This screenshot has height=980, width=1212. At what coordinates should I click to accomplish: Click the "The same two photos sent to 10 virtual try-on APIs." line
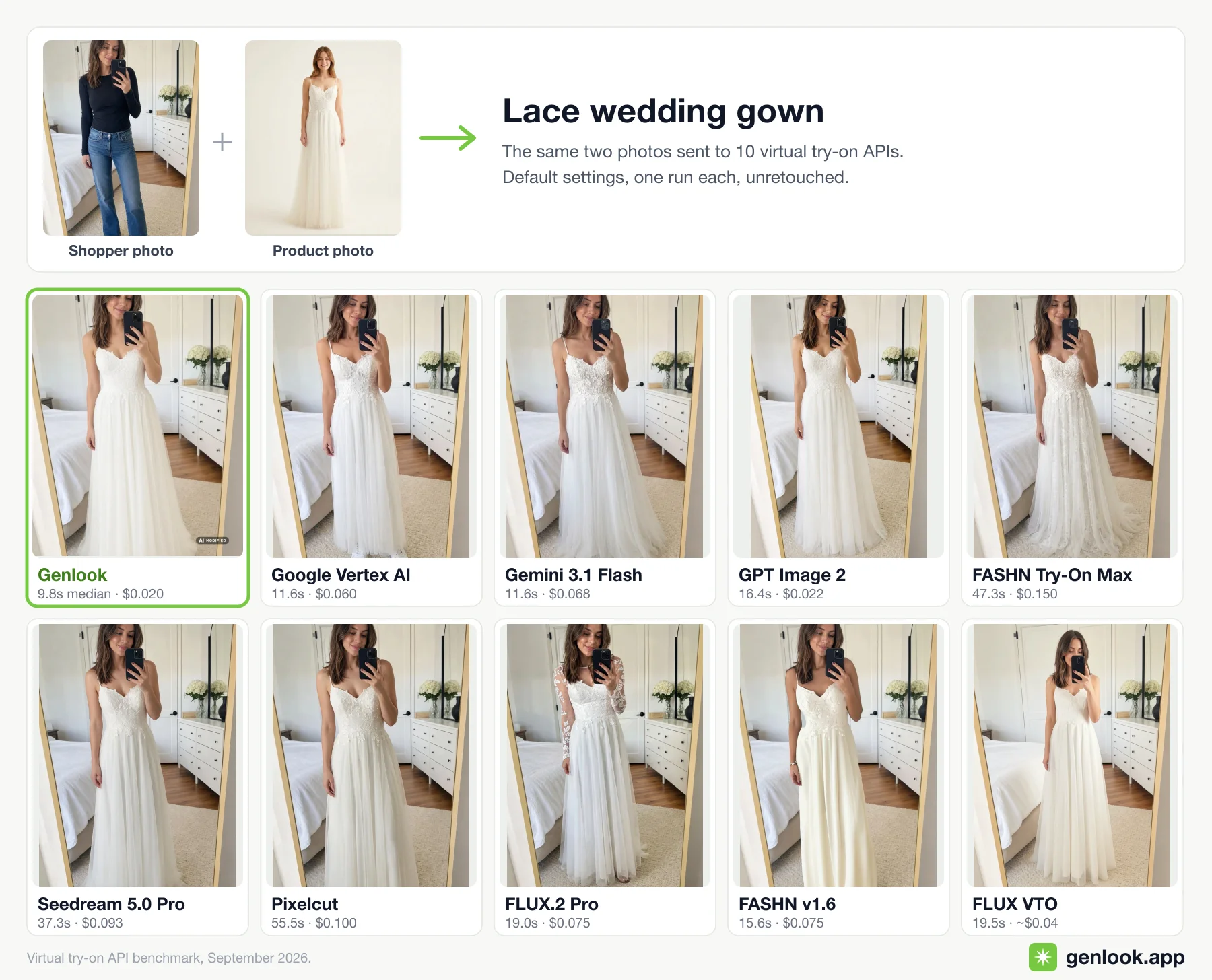(x=703, y=151)
